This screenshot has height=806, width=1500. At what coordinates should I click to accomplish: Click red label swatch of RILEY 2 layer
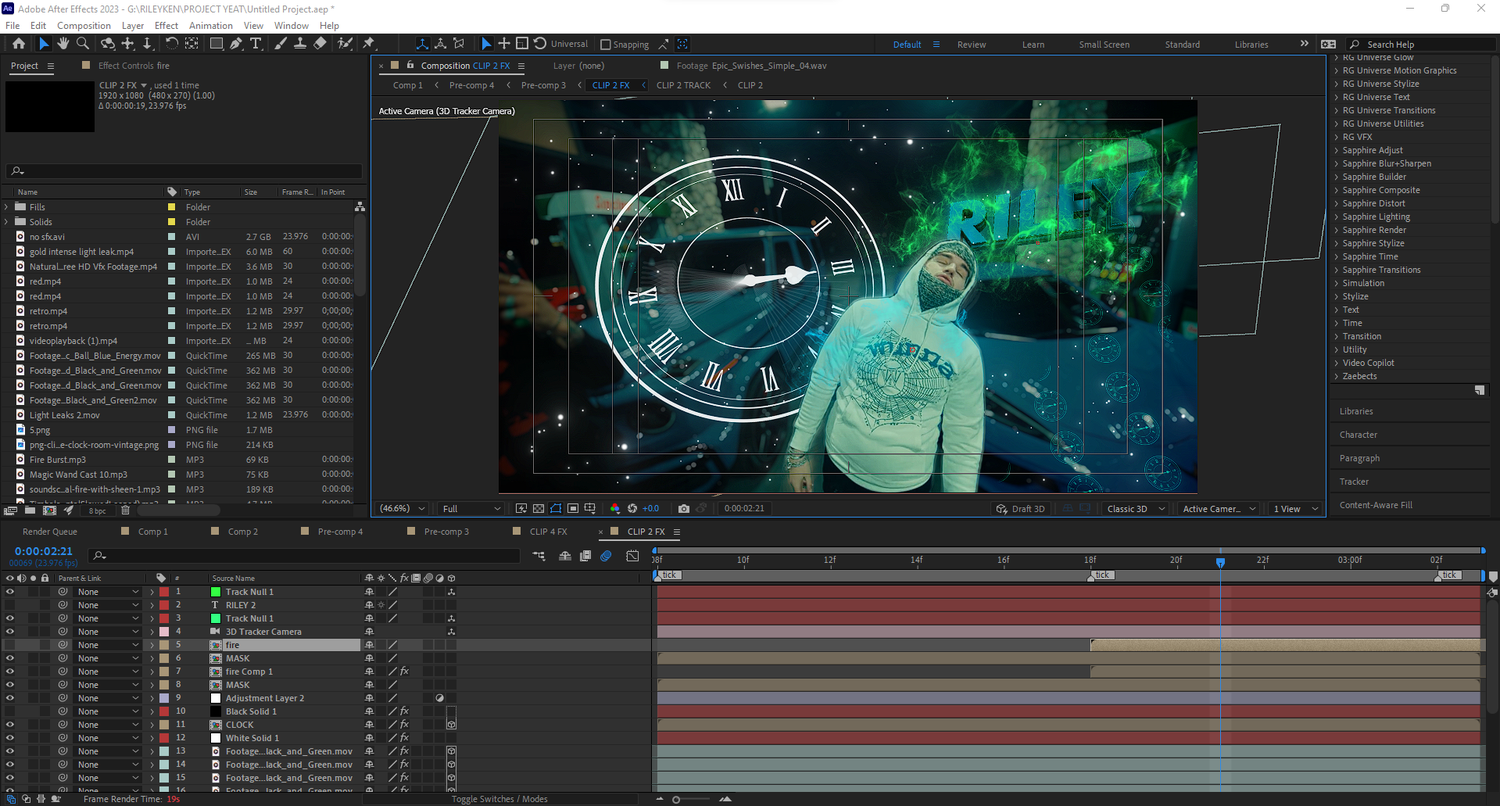164,605
